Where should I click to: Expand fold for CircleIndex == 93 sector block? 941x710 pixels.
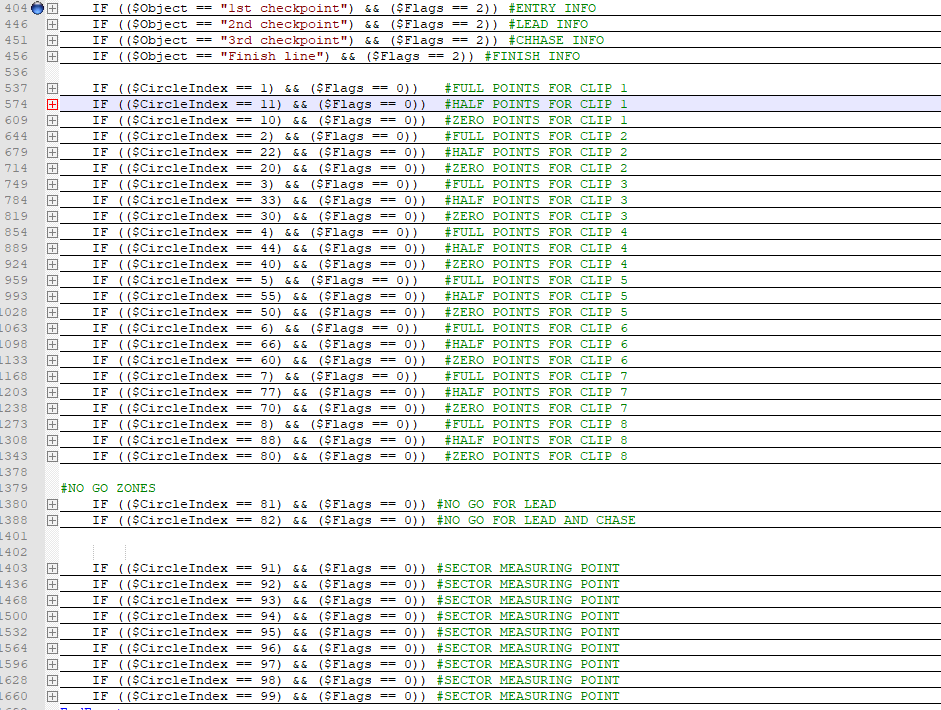[52, 601]
